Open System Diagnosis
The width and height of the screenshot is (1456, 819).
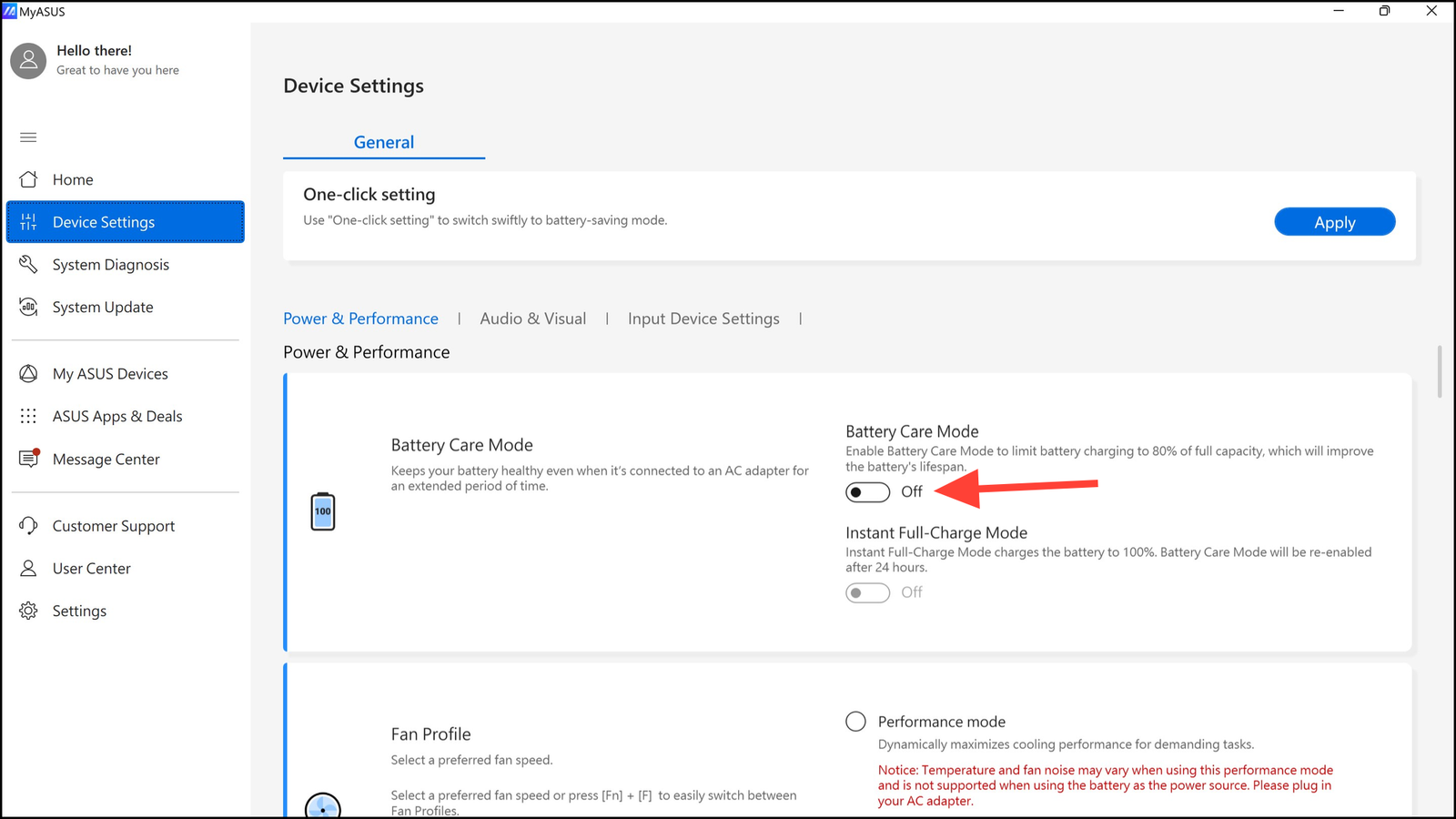[x=110, y=264]
